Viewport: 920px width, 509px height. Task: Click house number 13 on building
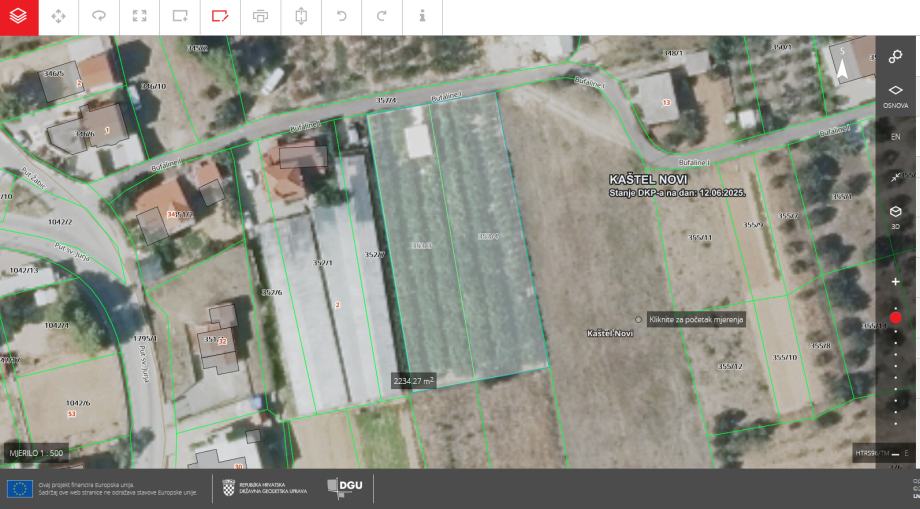point(666,103)
